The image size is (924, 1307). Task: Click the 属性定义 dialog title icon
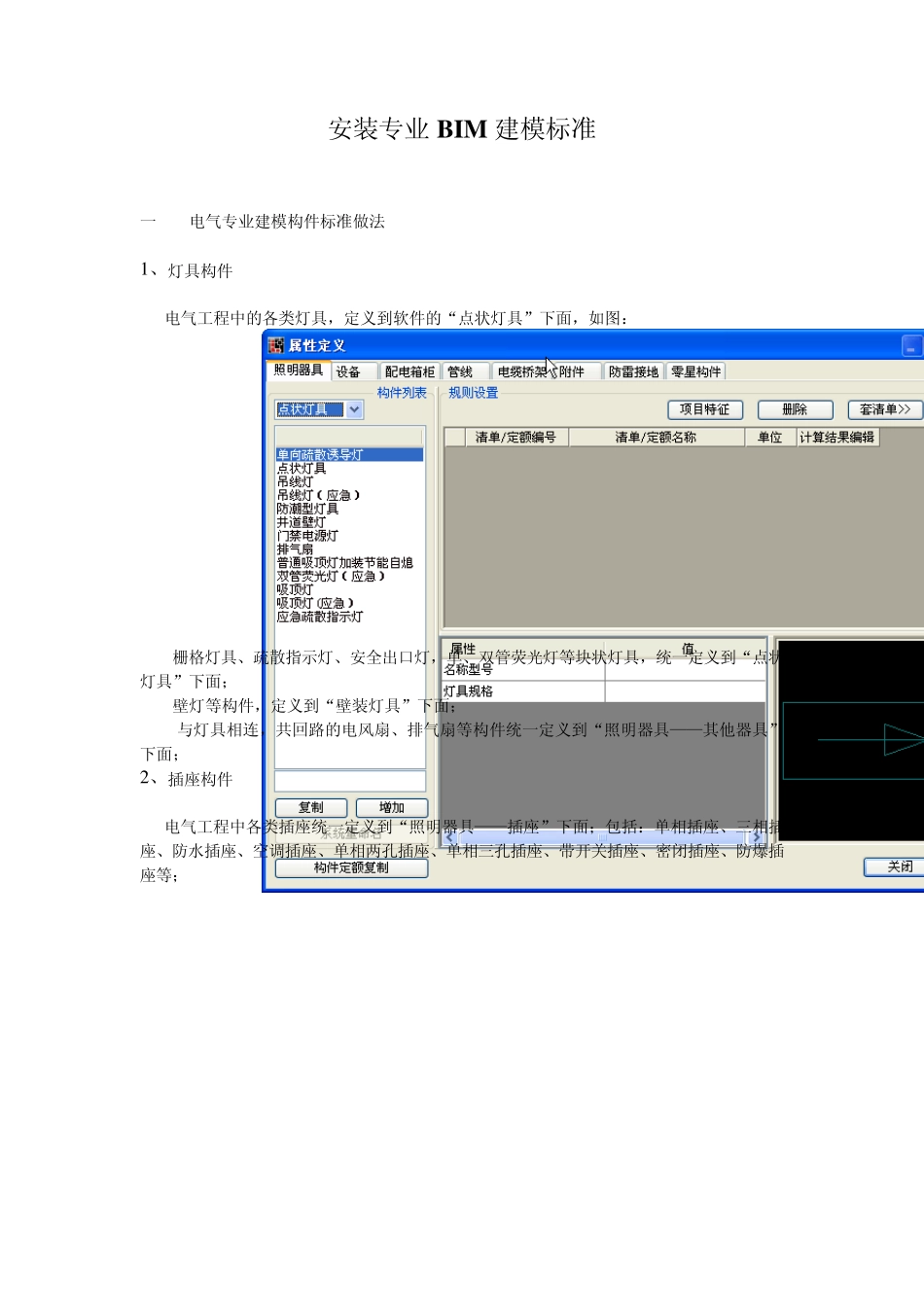tap(276, 345)
